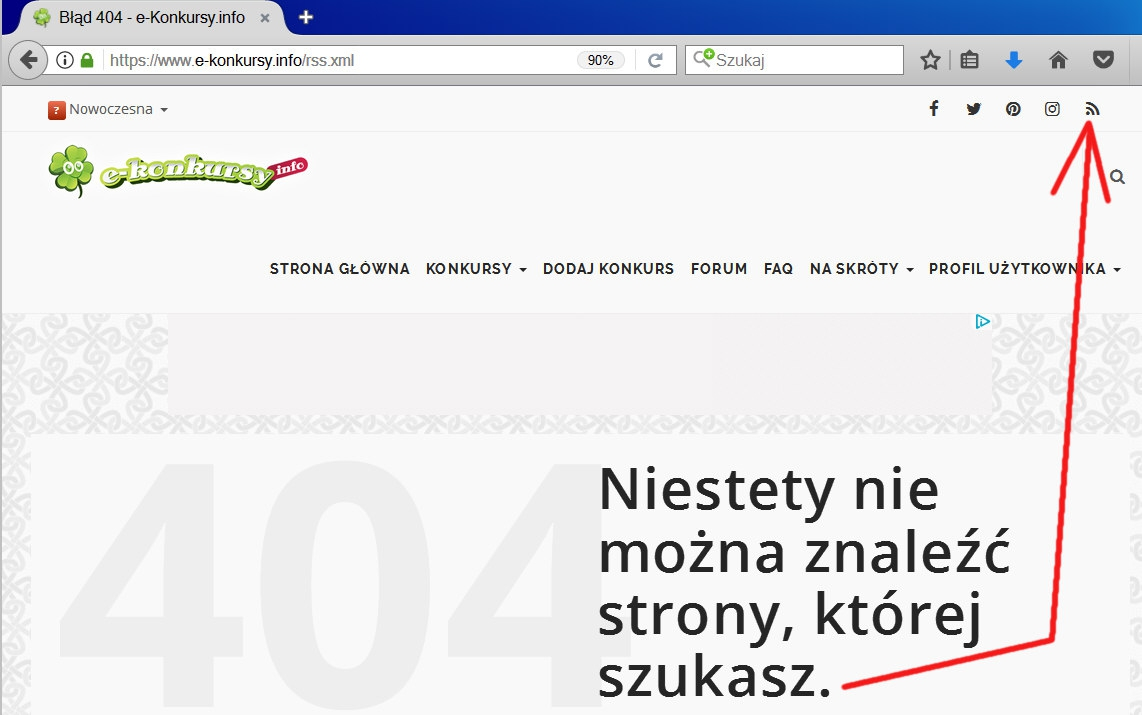The height and width of the screenshot is (715, 1142).
Task: Open the downloads arrow icon
Action: (1014, 60)
